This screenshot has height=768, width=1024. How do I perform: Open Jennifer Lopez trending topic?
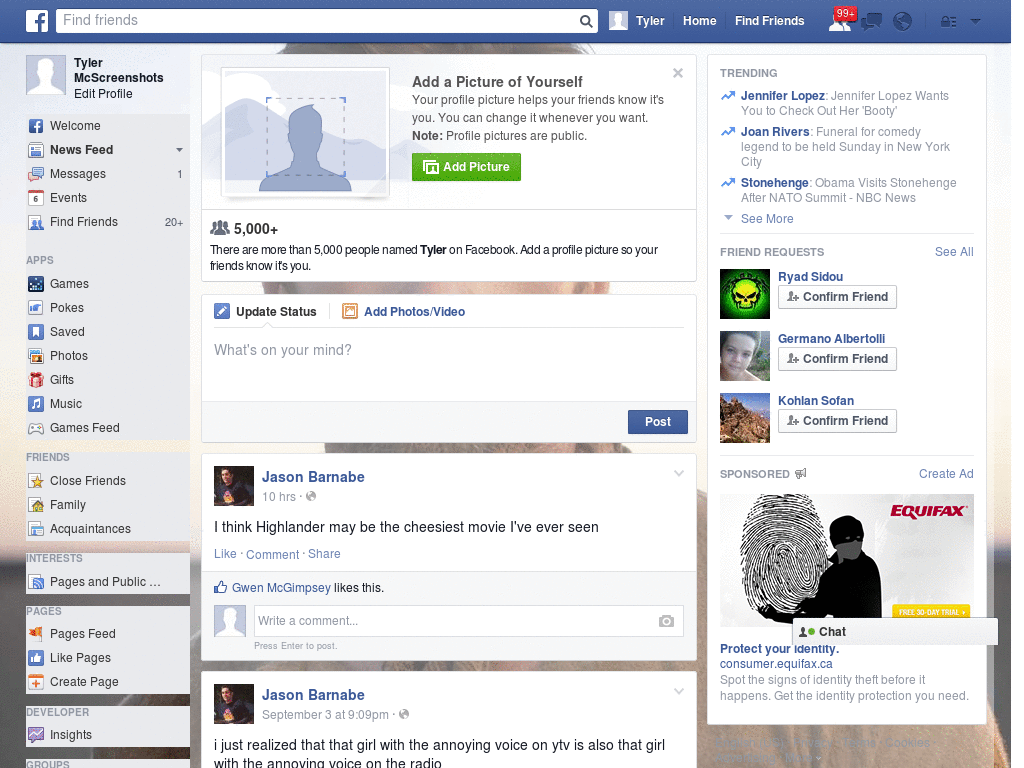tap(782, 96)
